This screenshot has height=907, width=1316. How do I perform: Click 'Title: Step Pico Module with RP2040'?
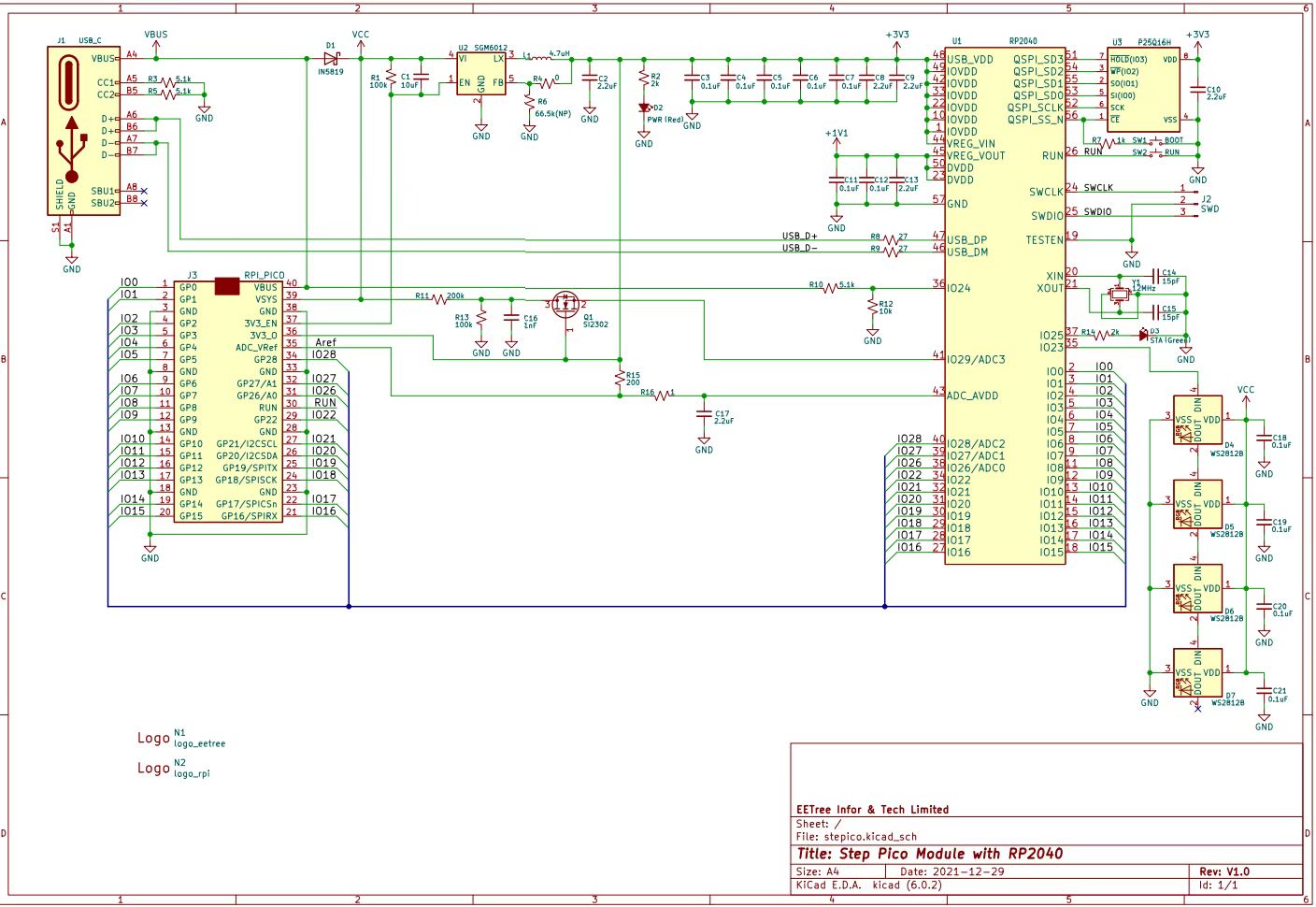click(x=930, y=854)
